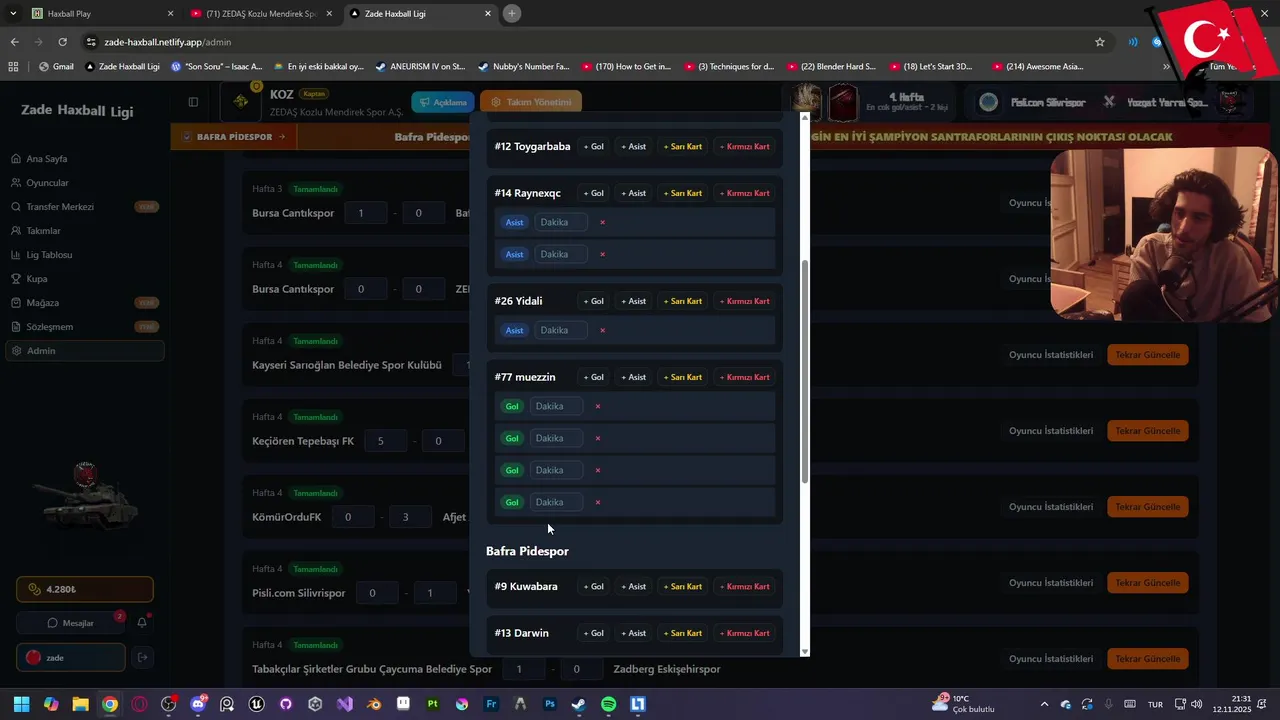Open Photoshop from the taskbar
The width and height of the screenshot is (1280, 720).
click(550, 704)
